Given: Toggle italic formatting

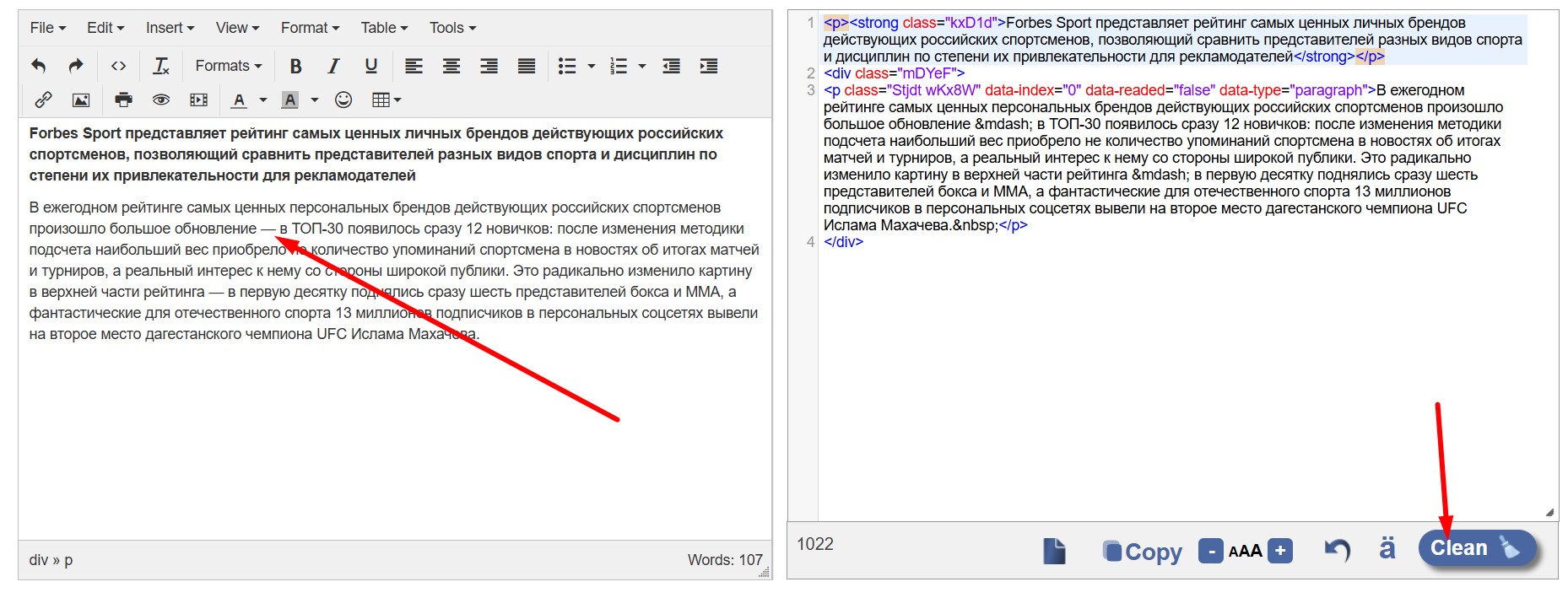Looking at the screenshot, I should click(x=333, y=66).
